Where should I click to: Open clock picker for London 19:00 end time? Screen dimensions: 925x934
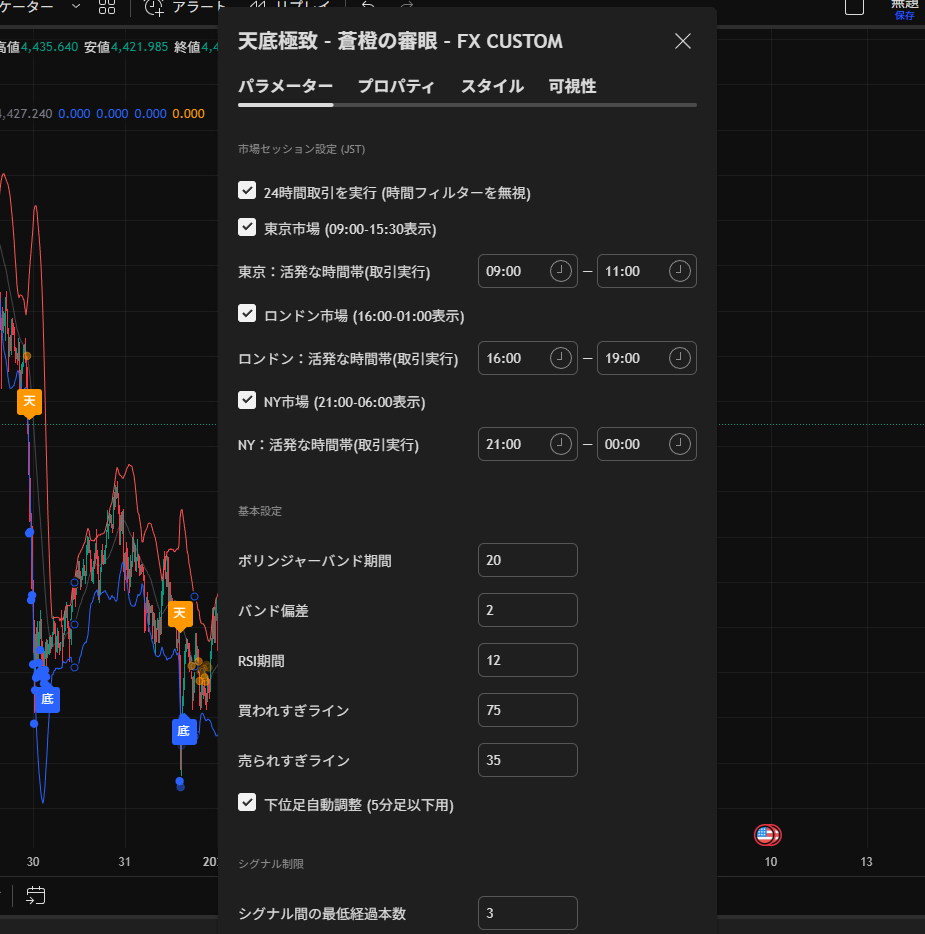click(680, 358)
